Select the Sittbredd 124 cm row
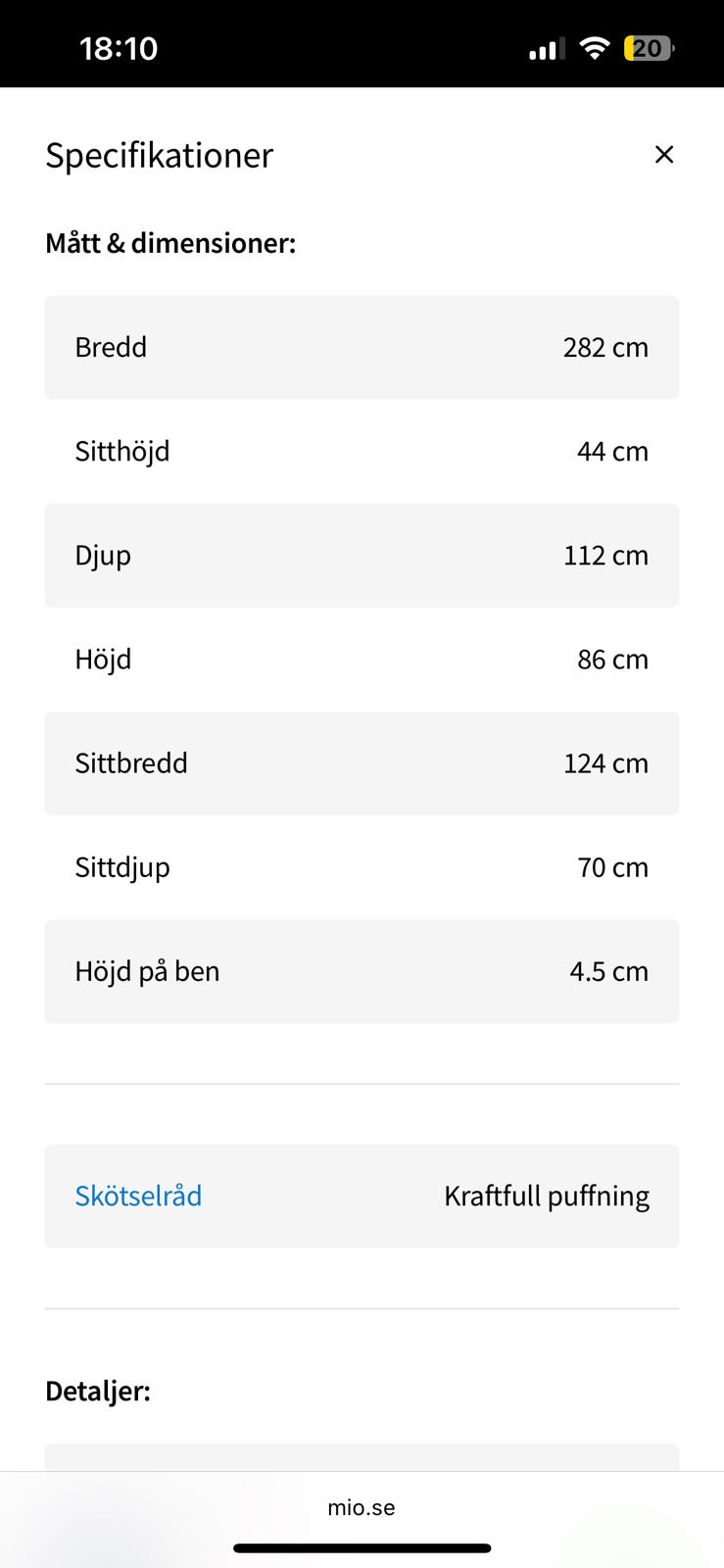The height and width of the screenshot is (1568, 724). coord(362,763)
